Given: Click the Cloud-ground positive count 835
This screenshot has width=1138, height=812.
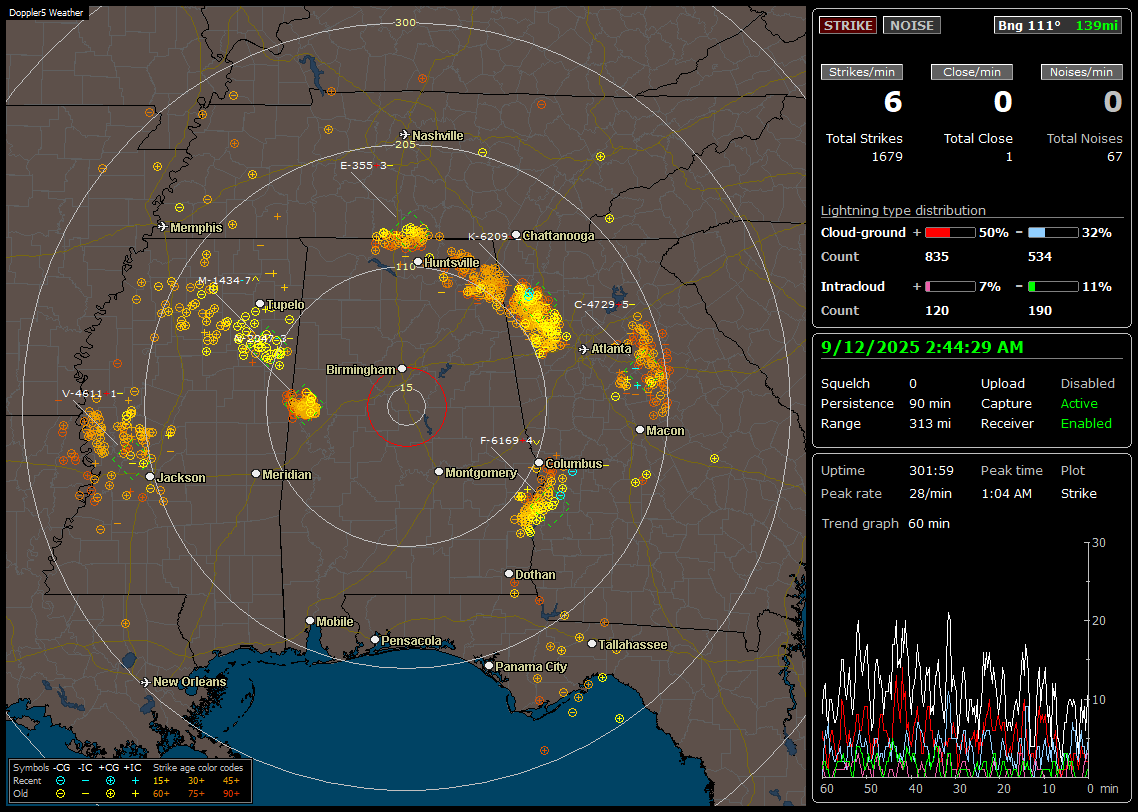Looking at the screenshot, I should (x=936, y=257).
